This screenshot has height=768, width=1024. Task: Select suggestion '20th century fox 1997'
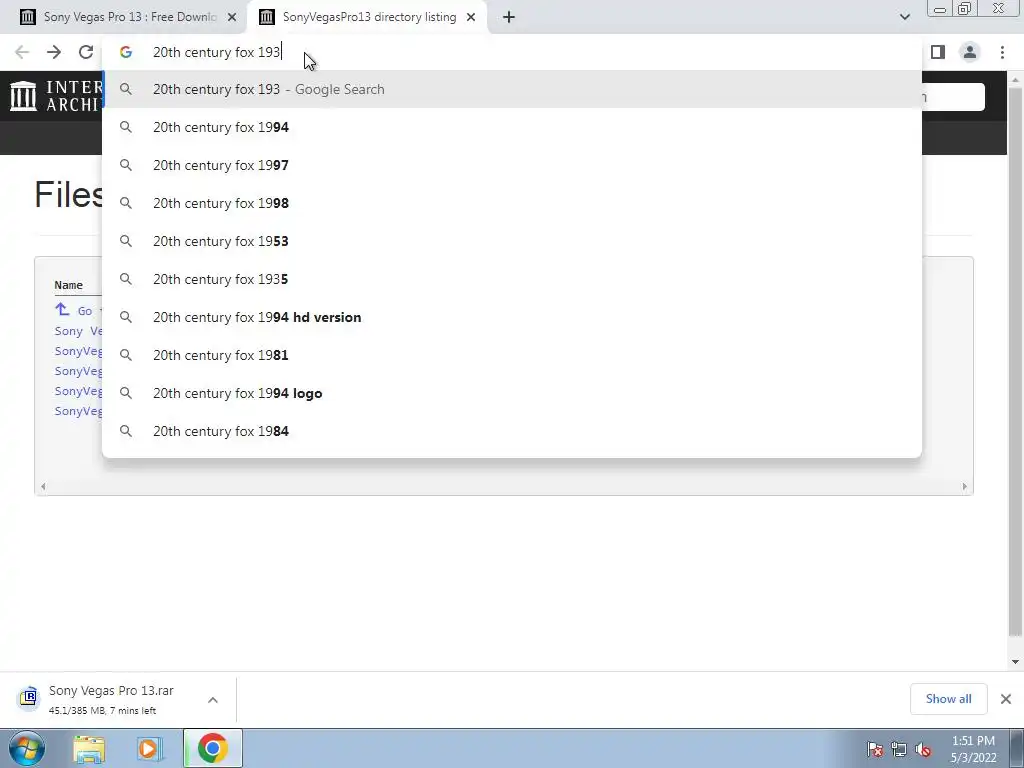click(512, 165)
